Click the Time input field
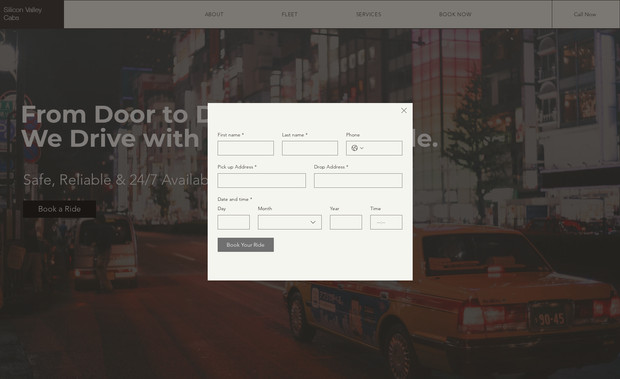620x379 pixels. (x=386, y=222)
